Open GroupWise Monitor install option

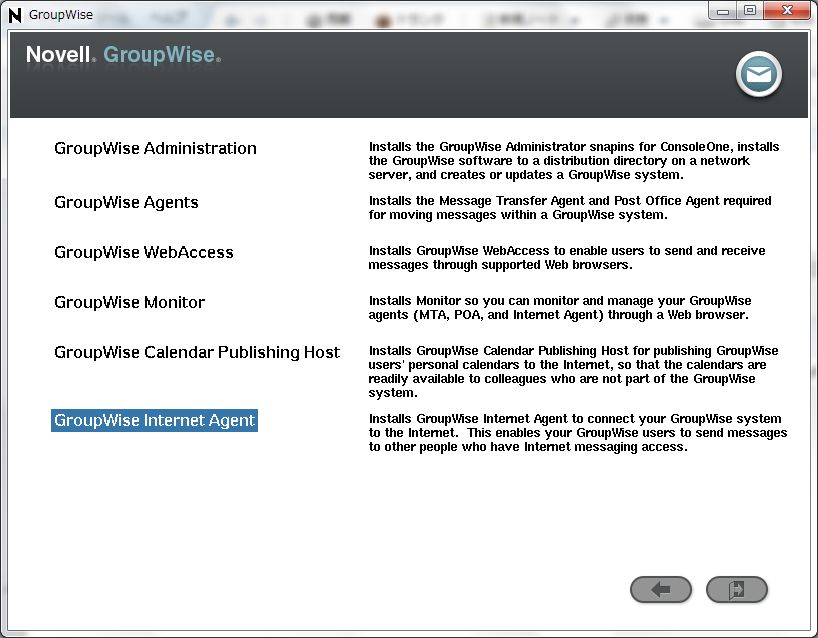(129, 303)
